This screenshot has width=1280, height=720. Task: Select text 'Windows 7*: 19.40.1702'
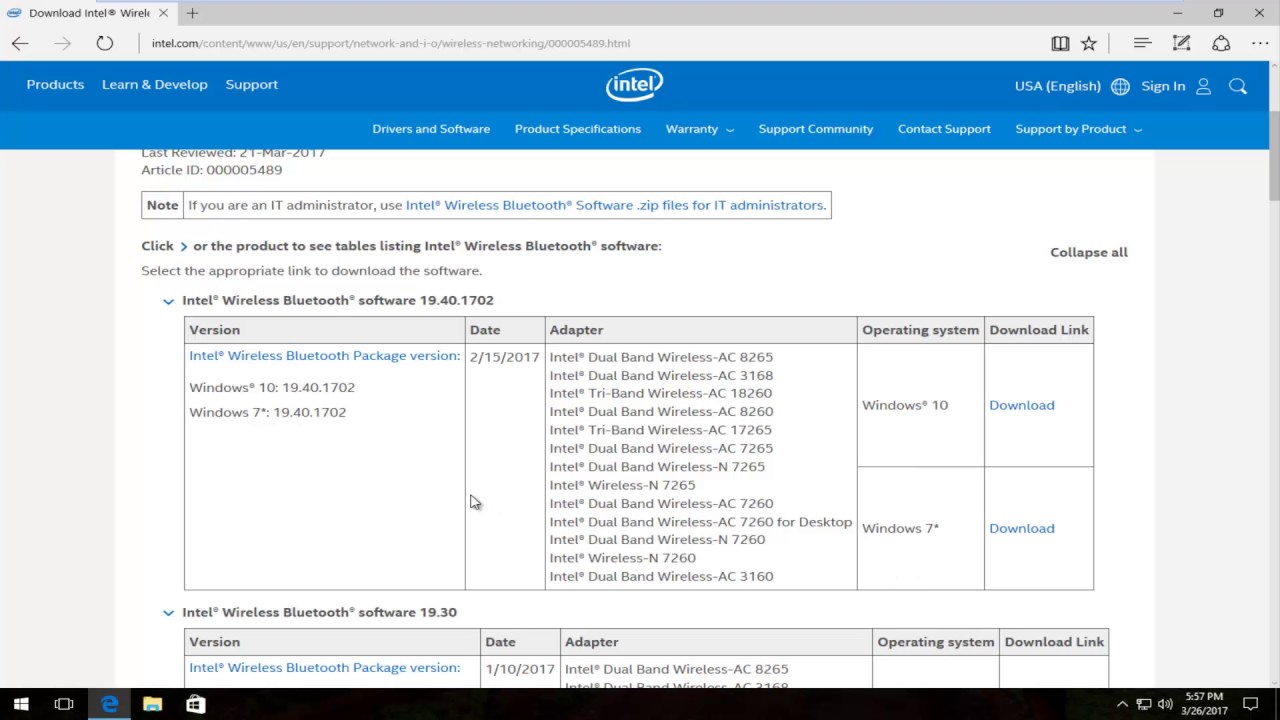267,412
